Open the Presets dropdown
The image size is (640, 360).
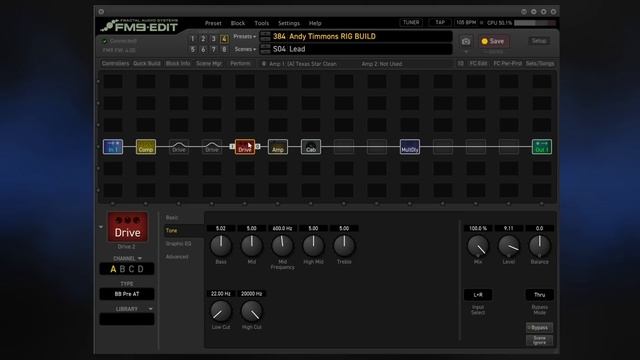coord(244,37)
